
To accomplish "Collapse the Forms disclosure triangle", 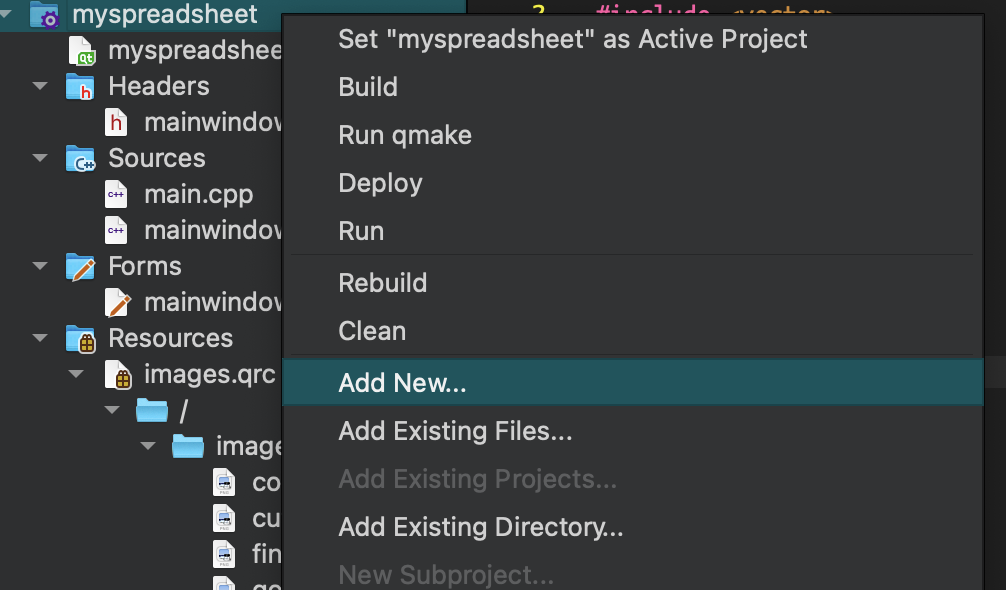I will pyautogui.click(x=40, y=266).
